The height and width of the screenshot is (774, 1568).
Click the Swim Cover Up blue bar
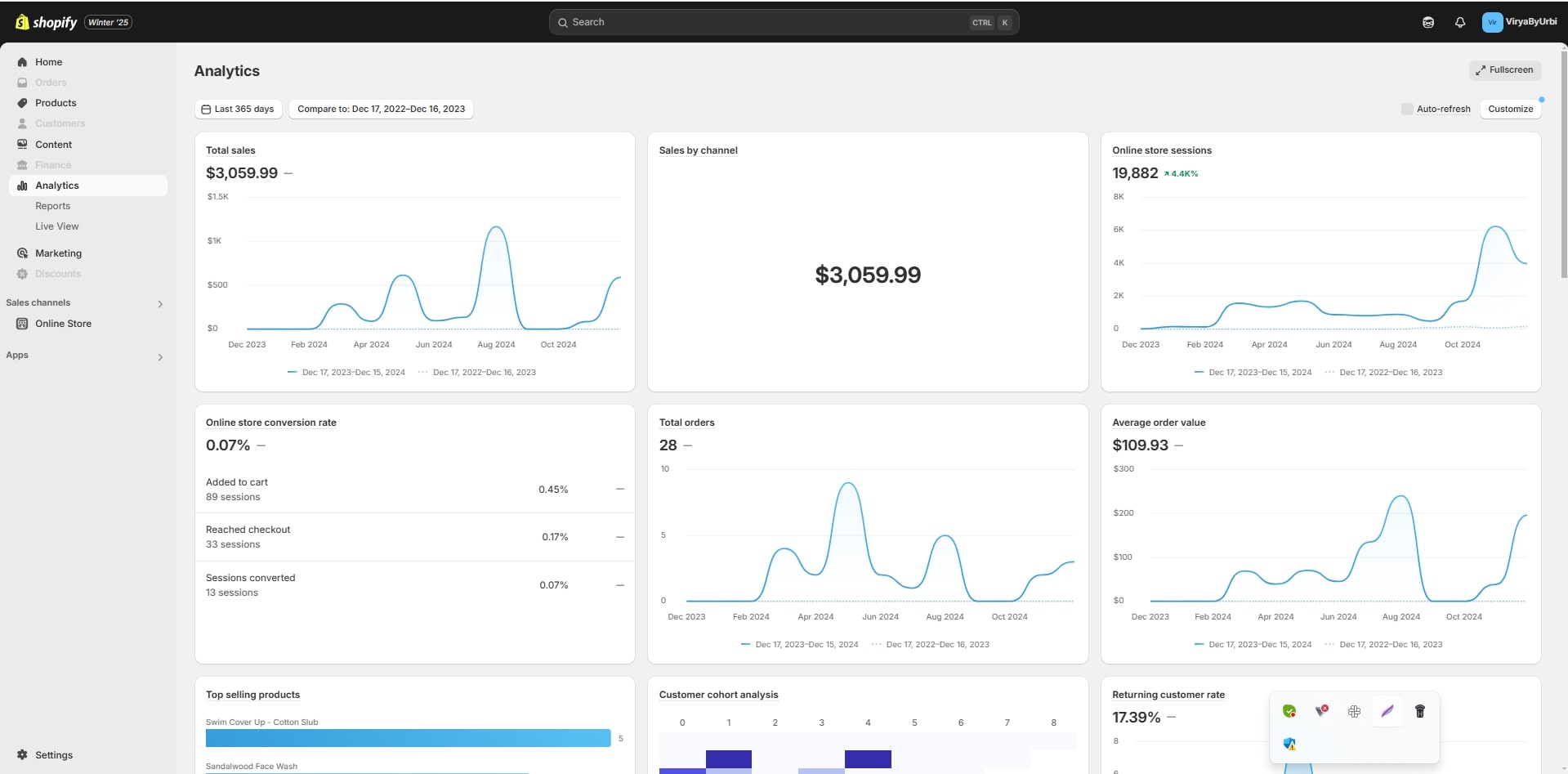408,738
